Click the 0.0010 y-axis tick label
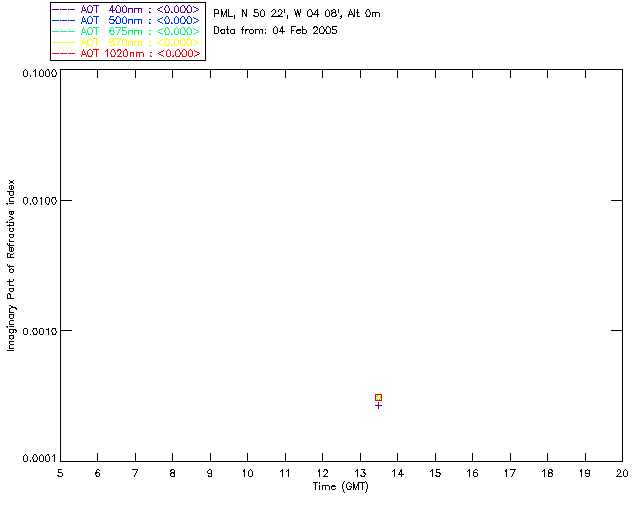 (38, 331)
